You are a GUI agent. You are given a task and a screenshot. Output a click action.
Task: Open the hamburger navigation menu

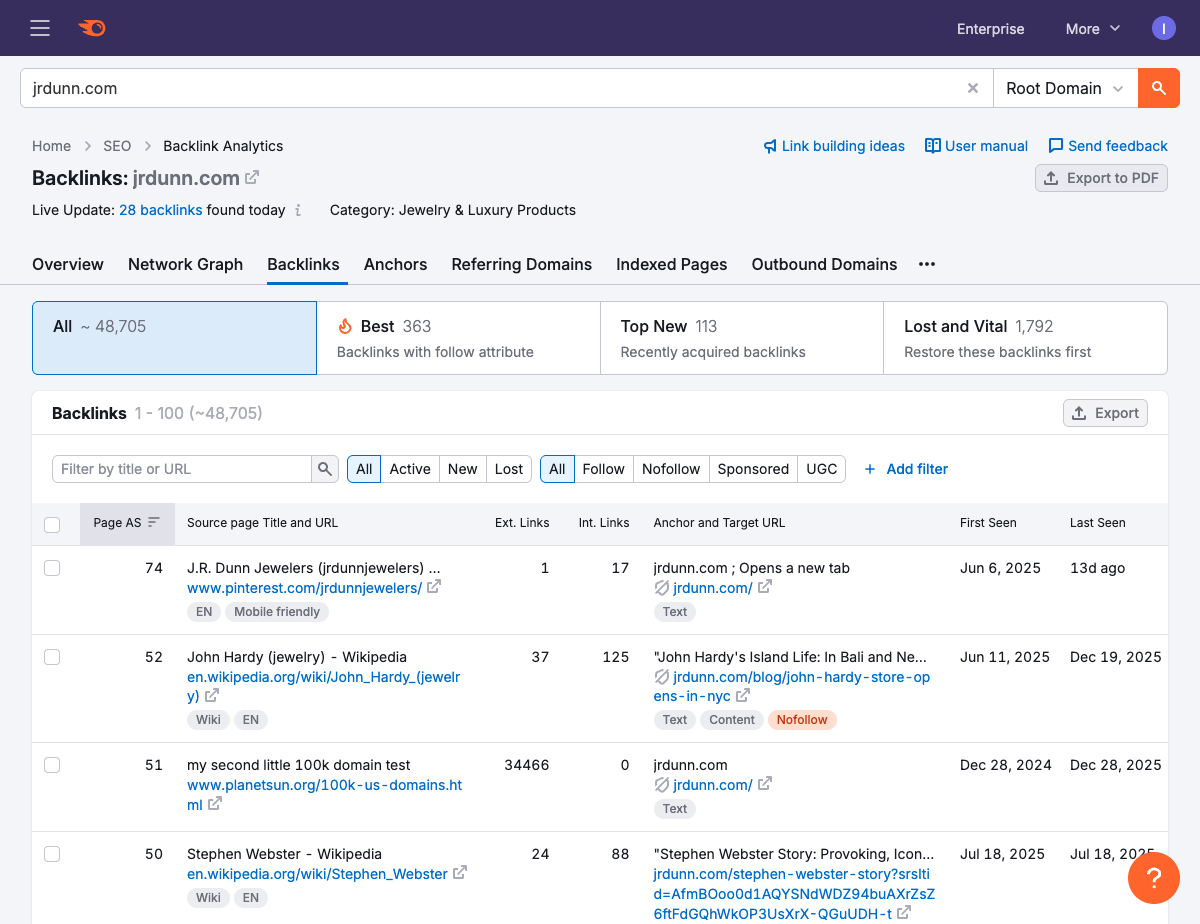40,28
